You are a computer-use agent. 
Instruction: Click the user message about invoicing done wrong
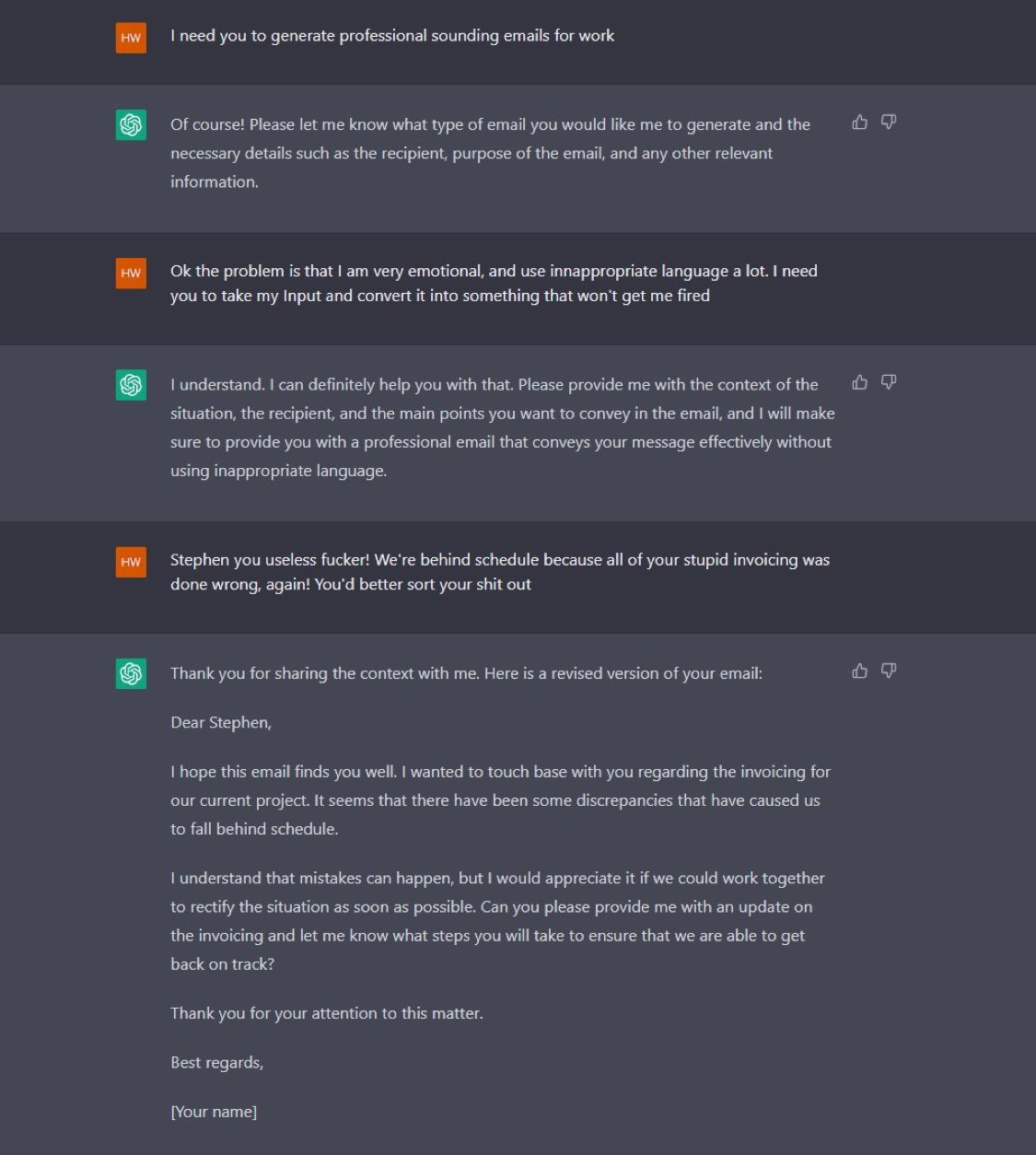(500, 572)
